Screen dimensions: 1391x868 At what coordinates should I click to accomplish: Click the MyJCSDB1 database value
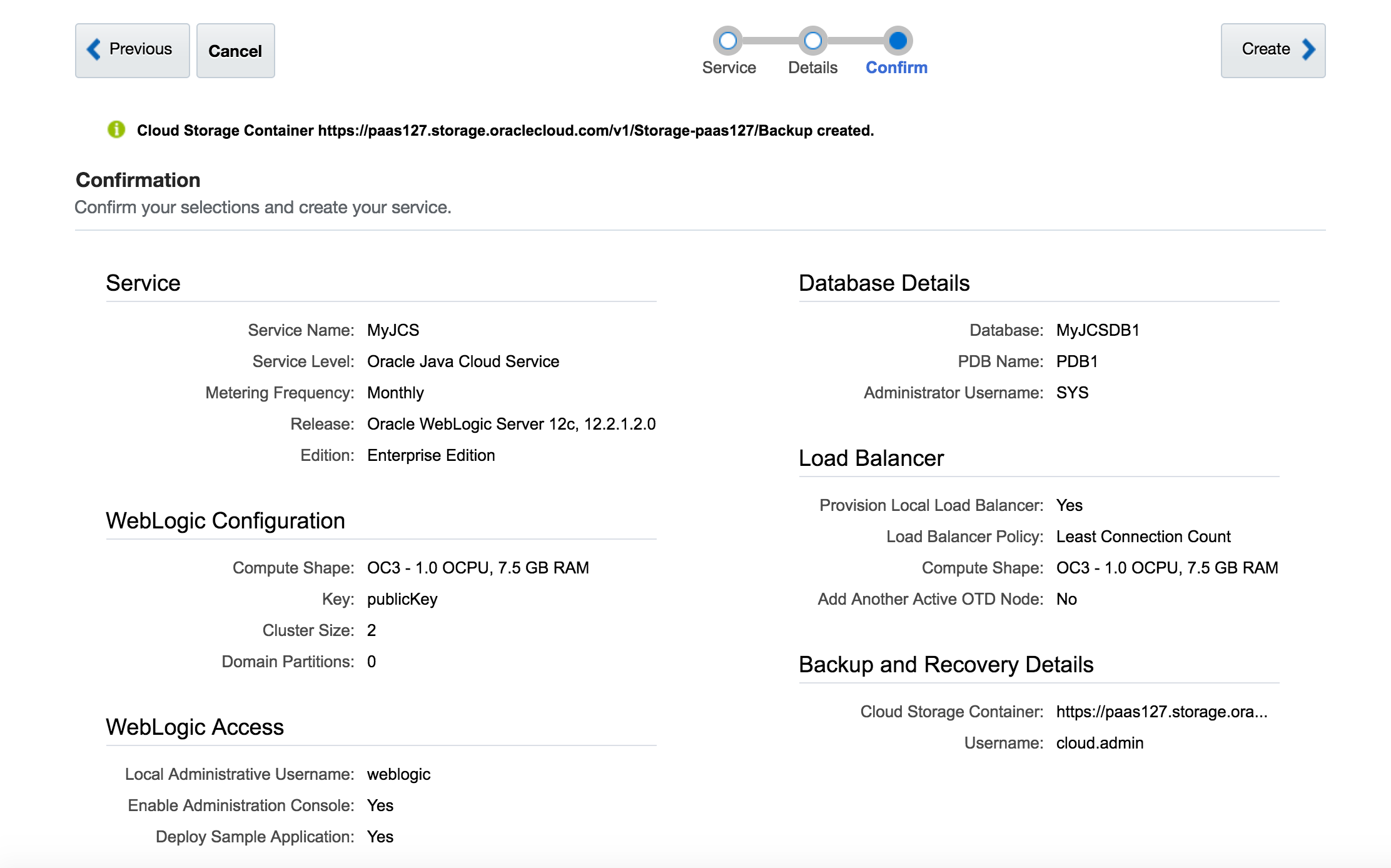click(x=1098, y=330)
